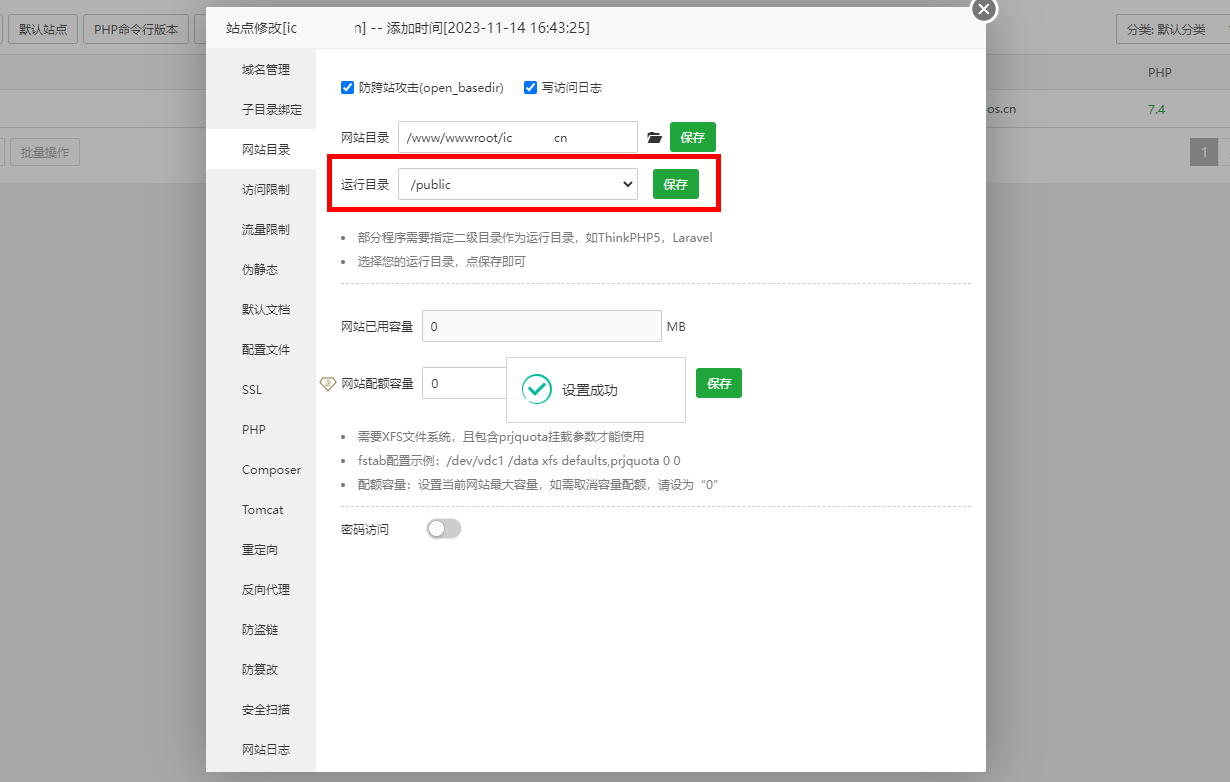
Task: Toggle the 防跨站攻击(open_basedir) checkbox
Action: (x=348, y=88)
